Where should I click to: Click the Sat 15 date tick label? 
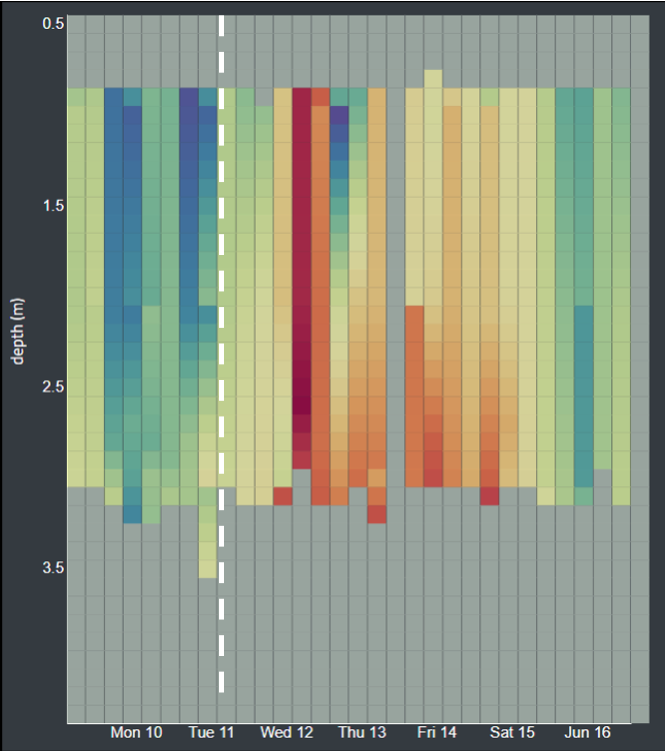click(x=512, y=733)
